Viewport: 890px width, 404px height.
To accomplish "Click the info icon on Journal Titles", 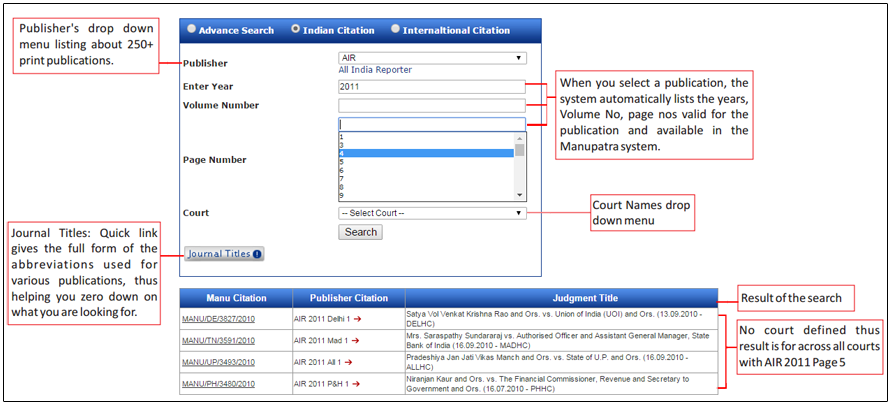I will (x=257, y=254).
